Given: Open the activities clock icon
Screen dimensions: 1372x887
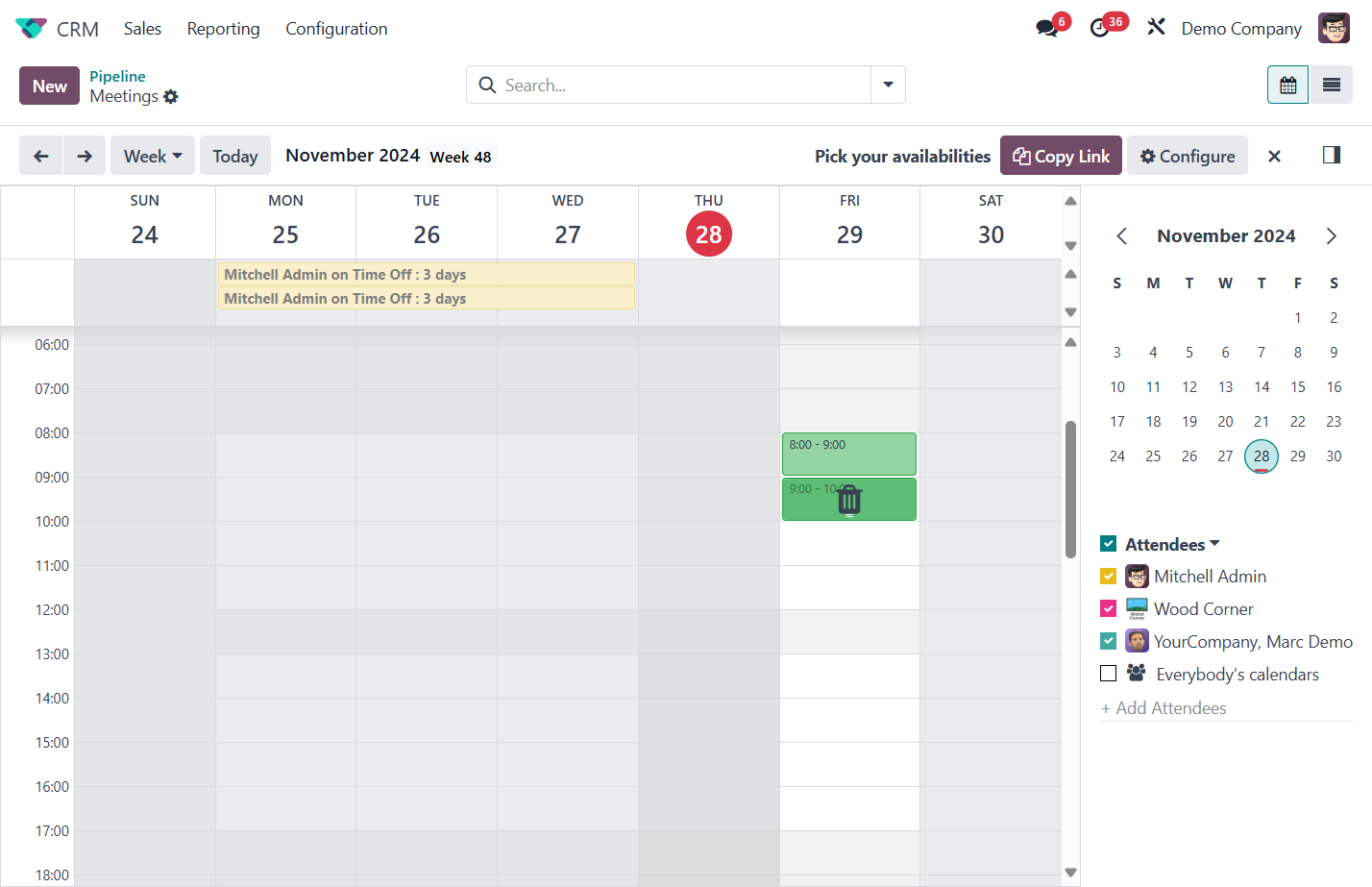Looking at the screenshot, I should tap(1100, 28).
